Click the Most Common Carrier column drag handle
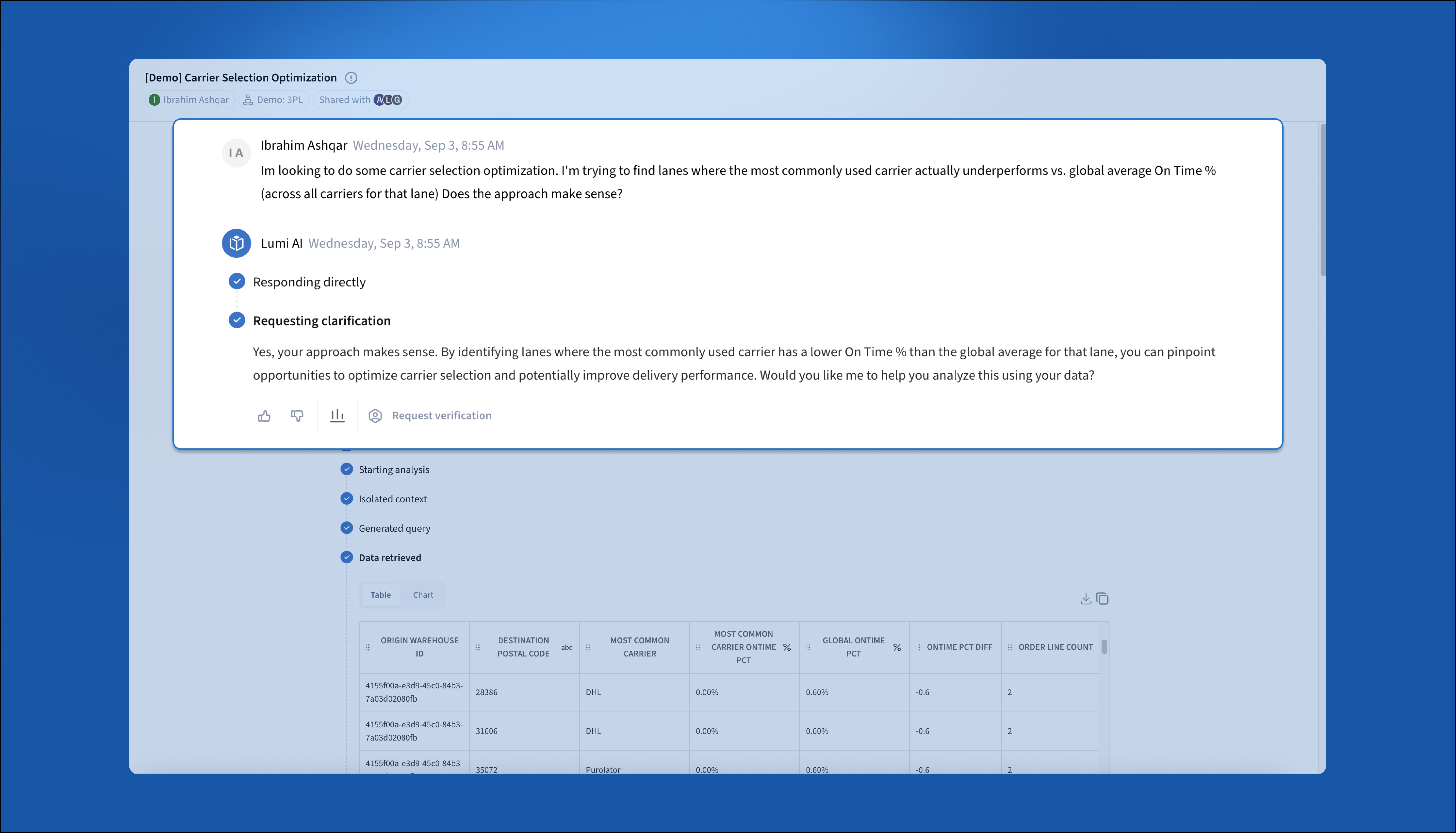 click(x=588, y=648)
